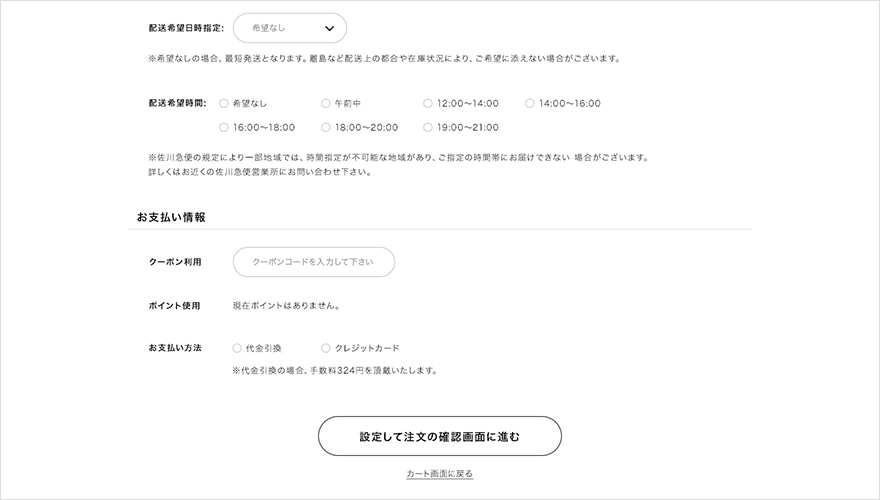Click the 配送希望時間 label
Screen dimensions: 880x500
point(177,103)
